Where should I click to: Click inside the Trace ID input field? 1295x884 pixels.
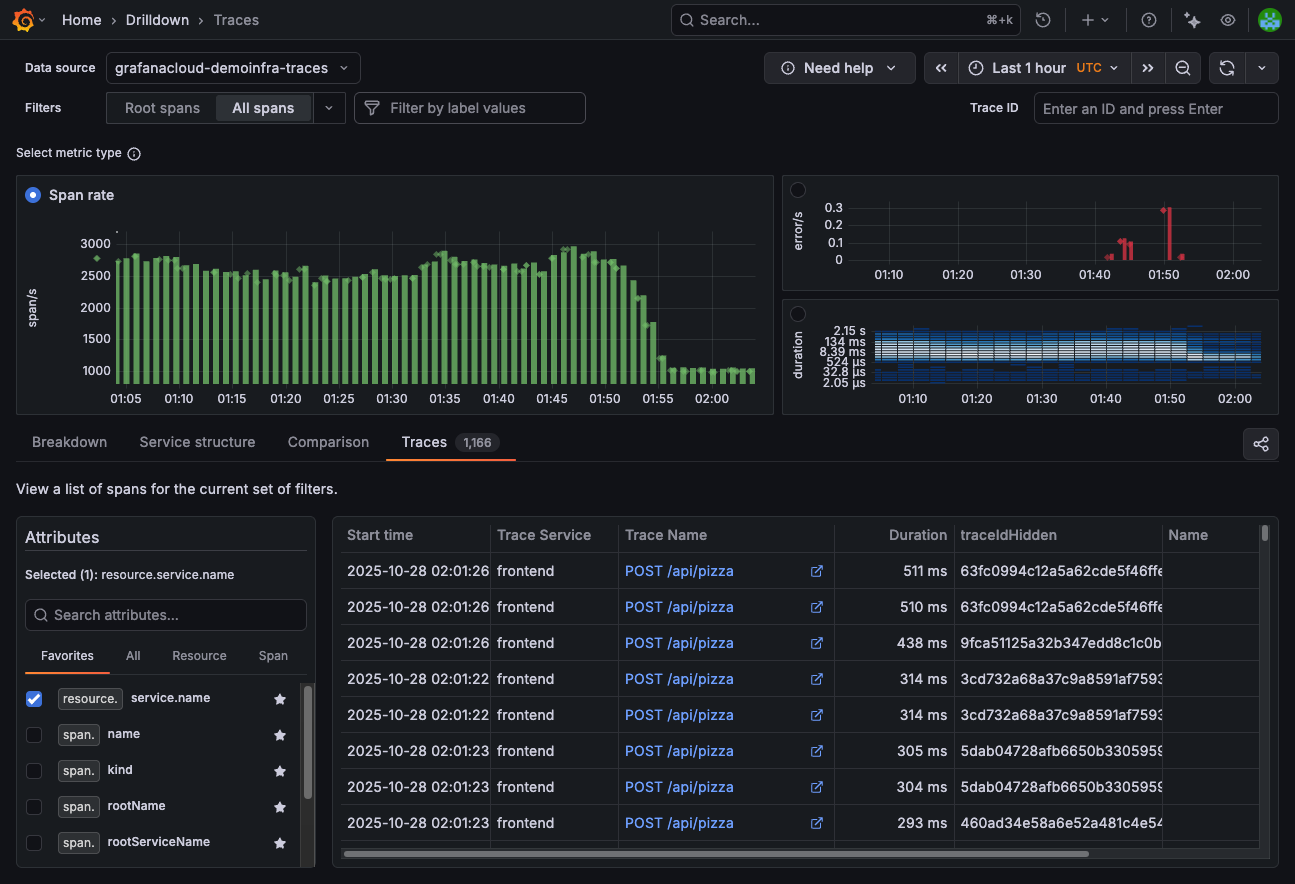(x=1155, y=107)
